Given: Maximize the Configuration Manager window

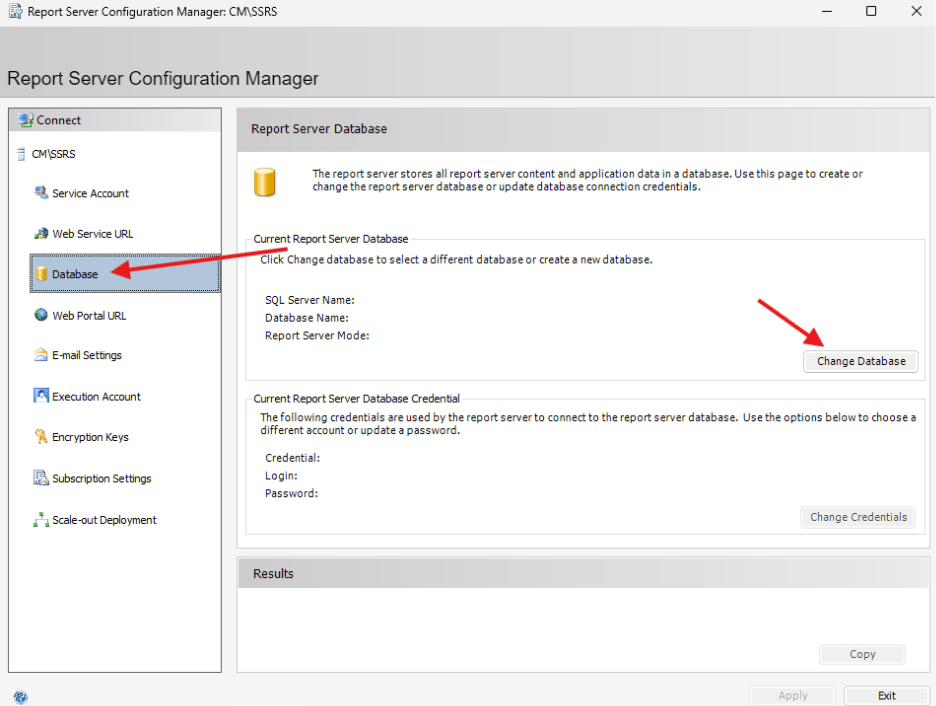Looking at the screenshot, I should [871, 12].
